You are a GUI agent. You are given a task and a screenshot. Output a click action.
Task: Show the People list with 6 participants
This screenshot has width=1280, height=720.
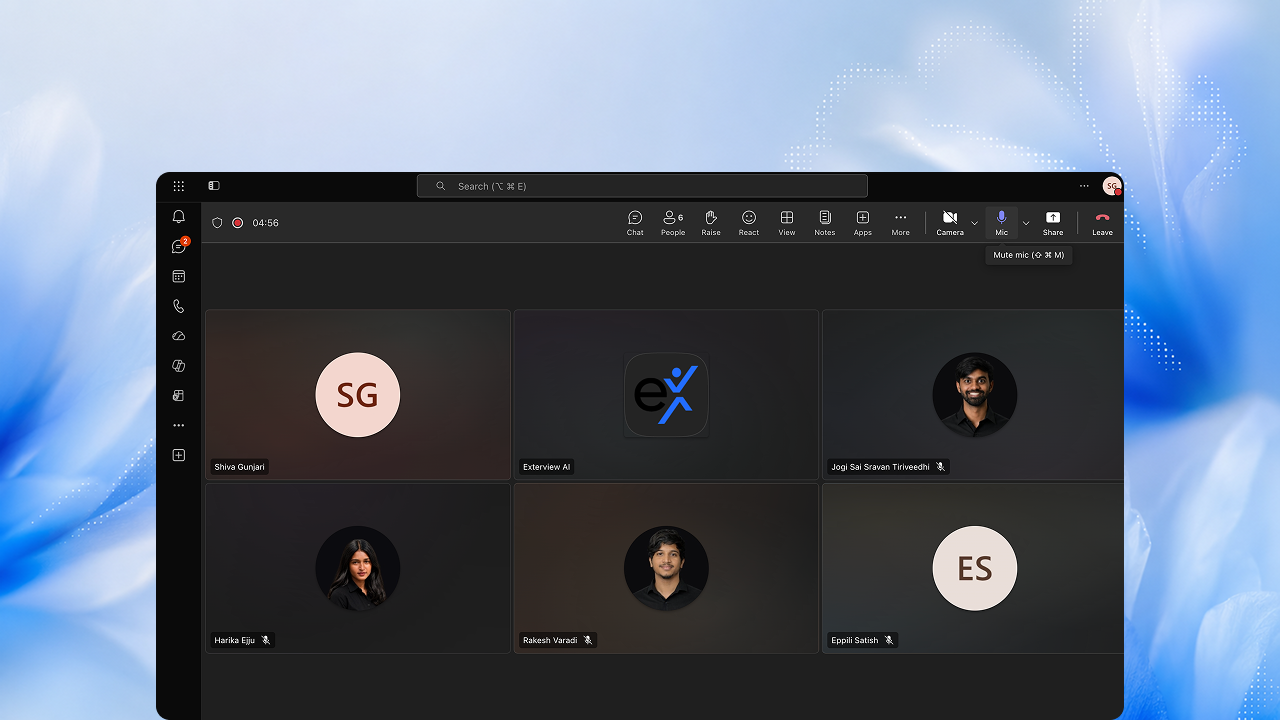point(673,223)
